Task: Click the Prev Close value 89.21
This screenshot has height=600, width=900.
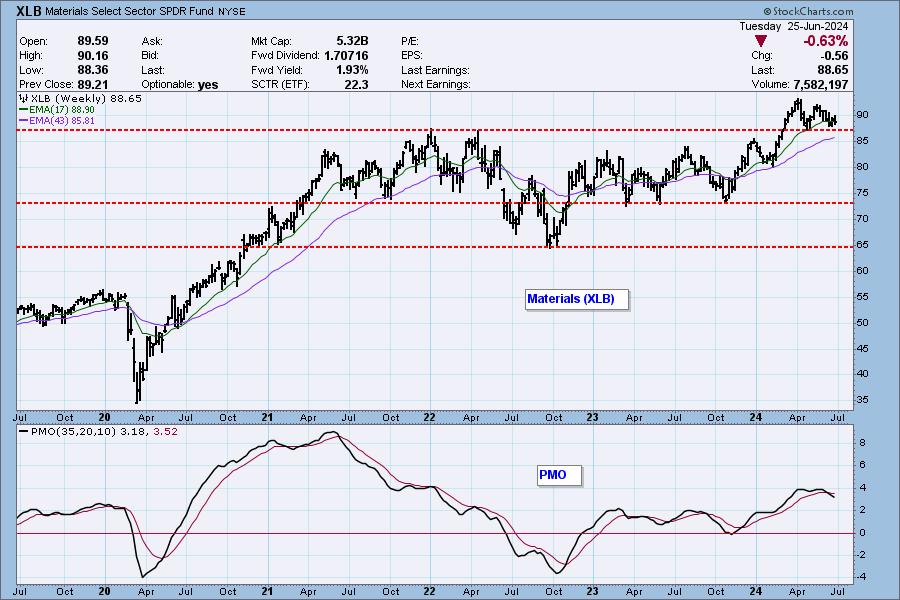Action: point(93,84)
